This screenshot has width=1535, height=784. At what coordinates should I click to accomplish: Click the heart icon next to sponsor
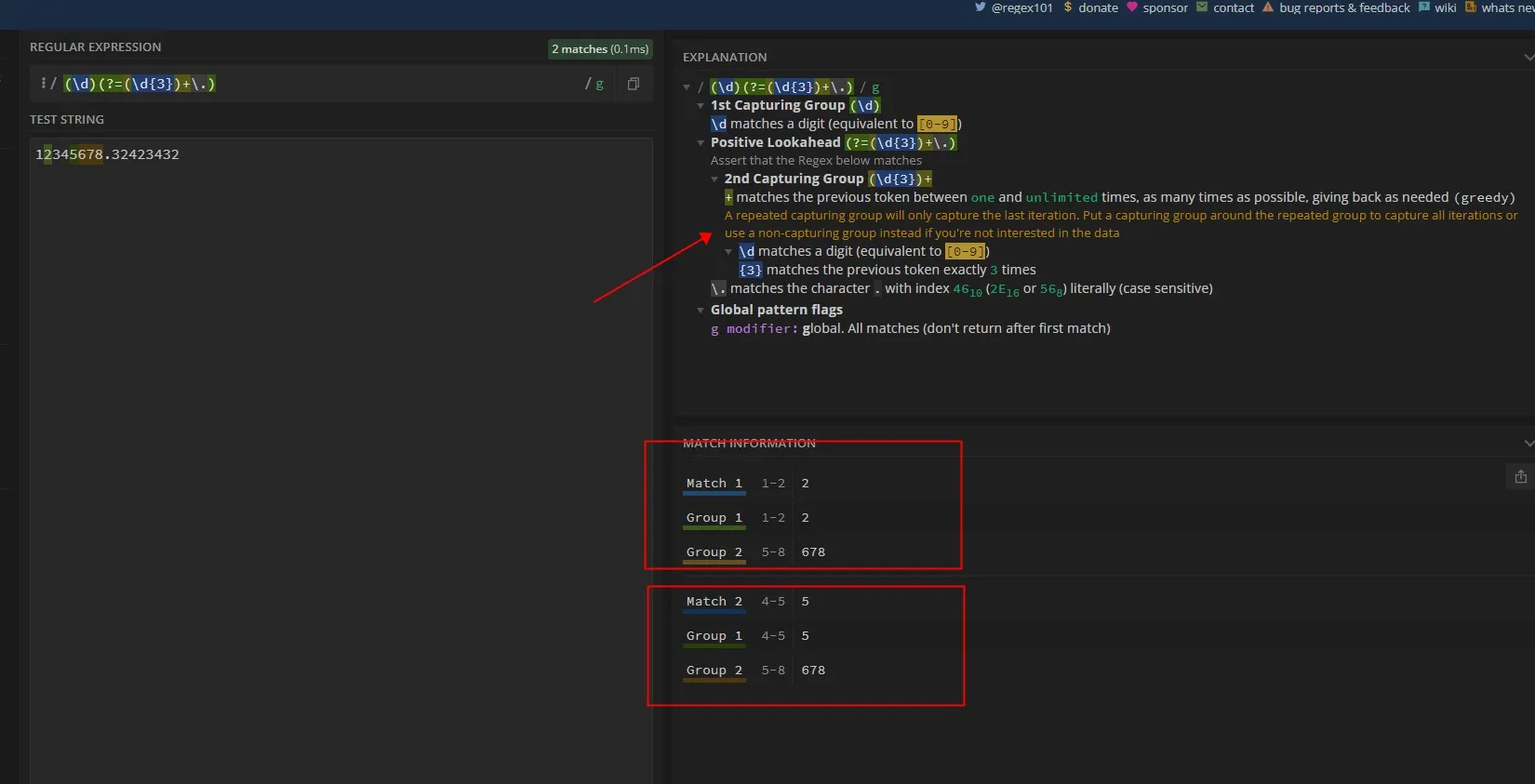tap(1132, 7)
